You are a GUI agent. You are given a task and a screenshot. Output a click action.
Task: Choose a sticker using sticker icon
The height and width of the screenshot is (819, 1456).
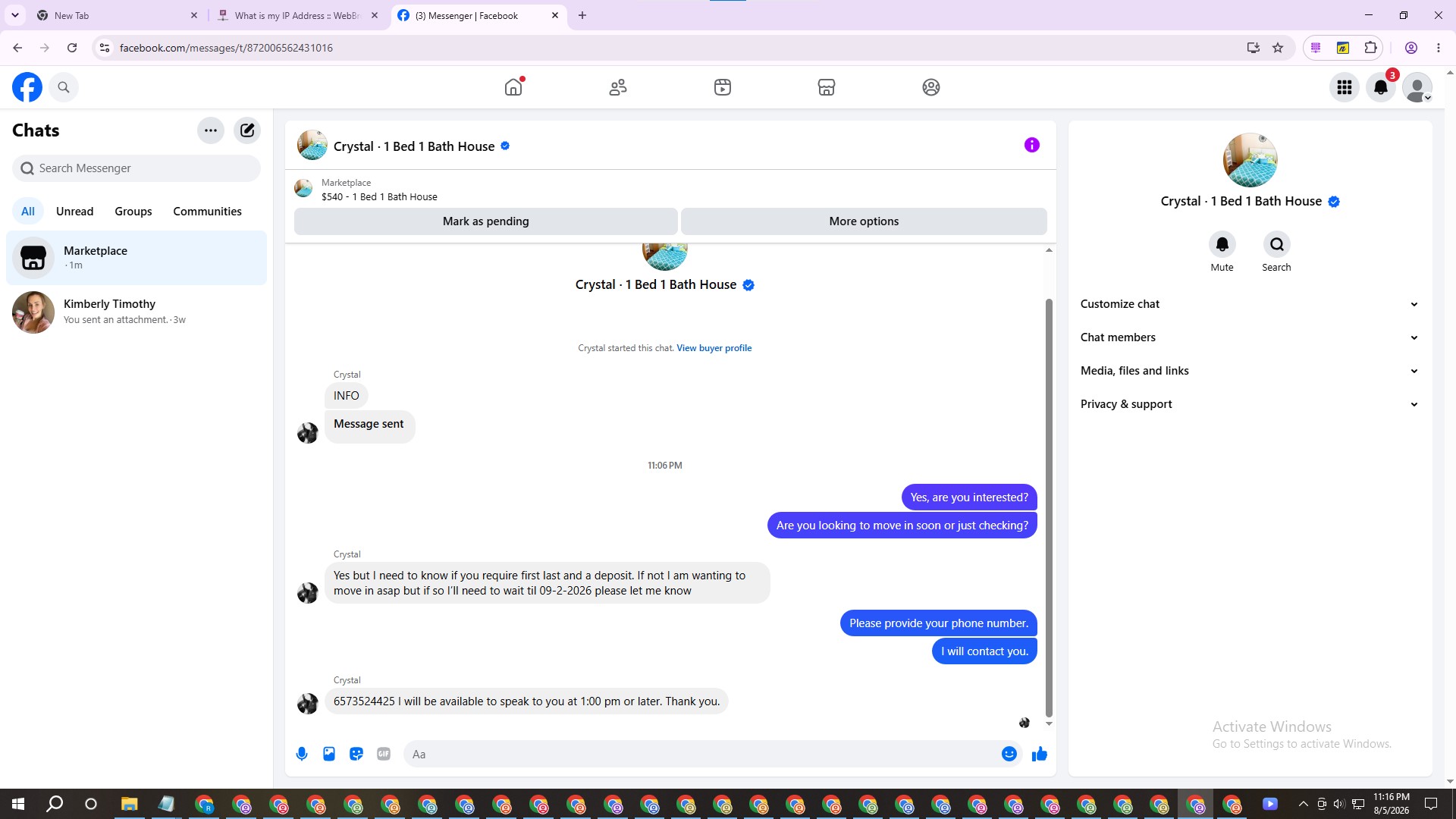point(356,754)
